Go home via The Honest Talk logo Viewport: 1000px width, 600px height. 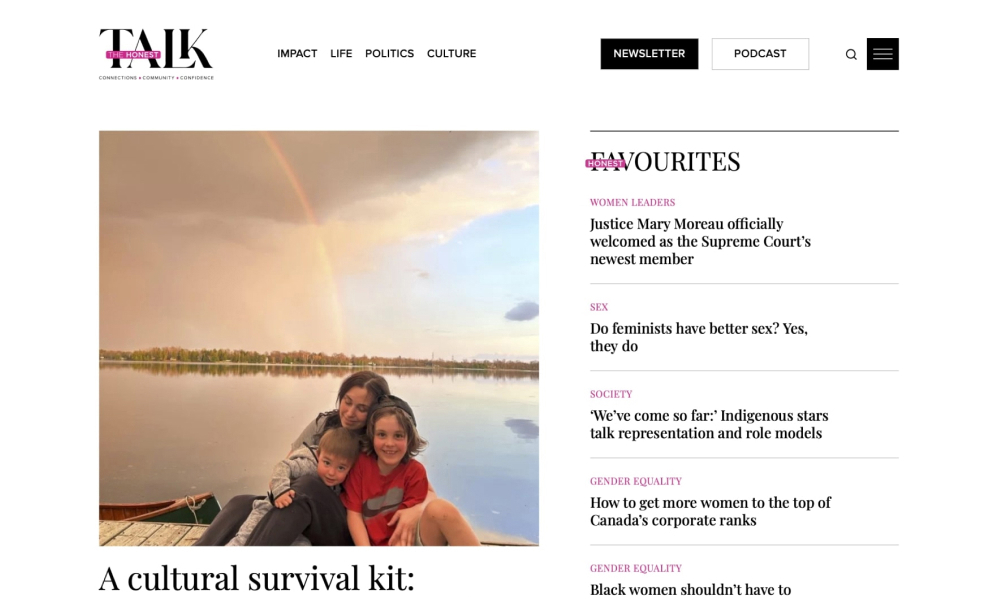pyautogui.click(x=156, y=54)
